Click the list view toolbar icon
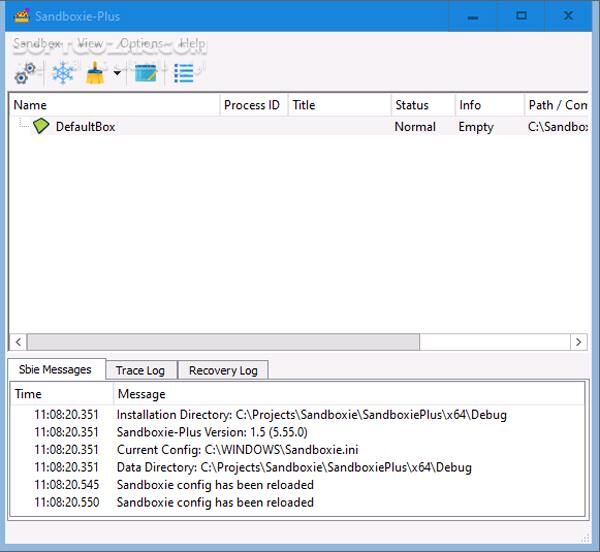This screenshot has width=600, height=552. click(184, 73)
